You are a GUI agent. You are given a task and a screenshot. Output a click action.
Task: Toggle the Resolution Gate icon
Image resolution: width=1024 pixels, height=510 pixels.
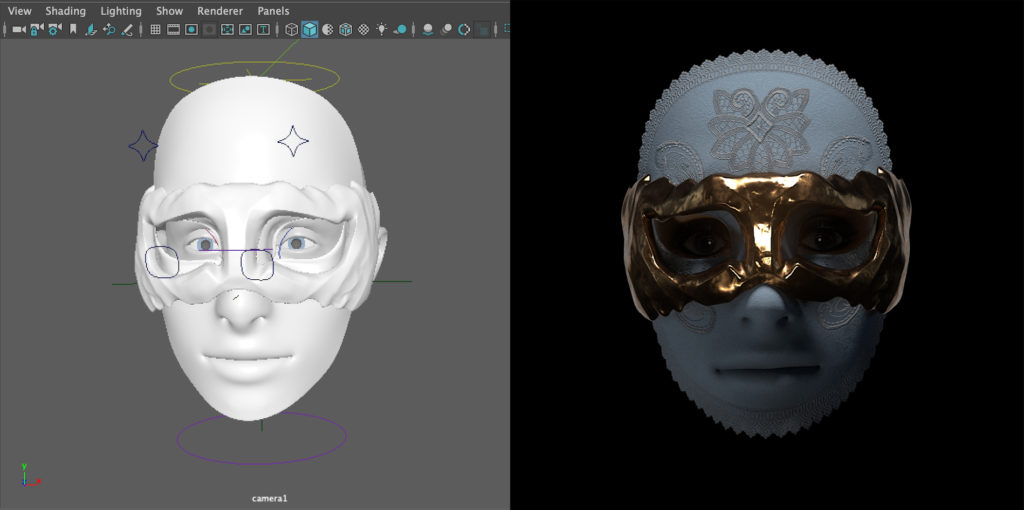pyautogui.click(x=191, y=29)
